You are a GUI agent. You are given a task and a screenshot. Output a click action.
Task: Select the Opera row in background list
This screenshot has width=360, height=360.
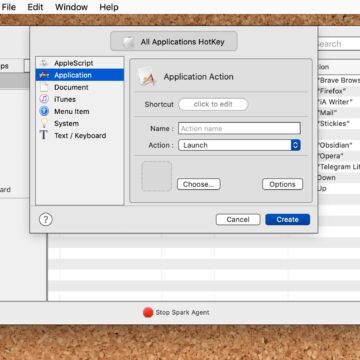click(338, 156)
